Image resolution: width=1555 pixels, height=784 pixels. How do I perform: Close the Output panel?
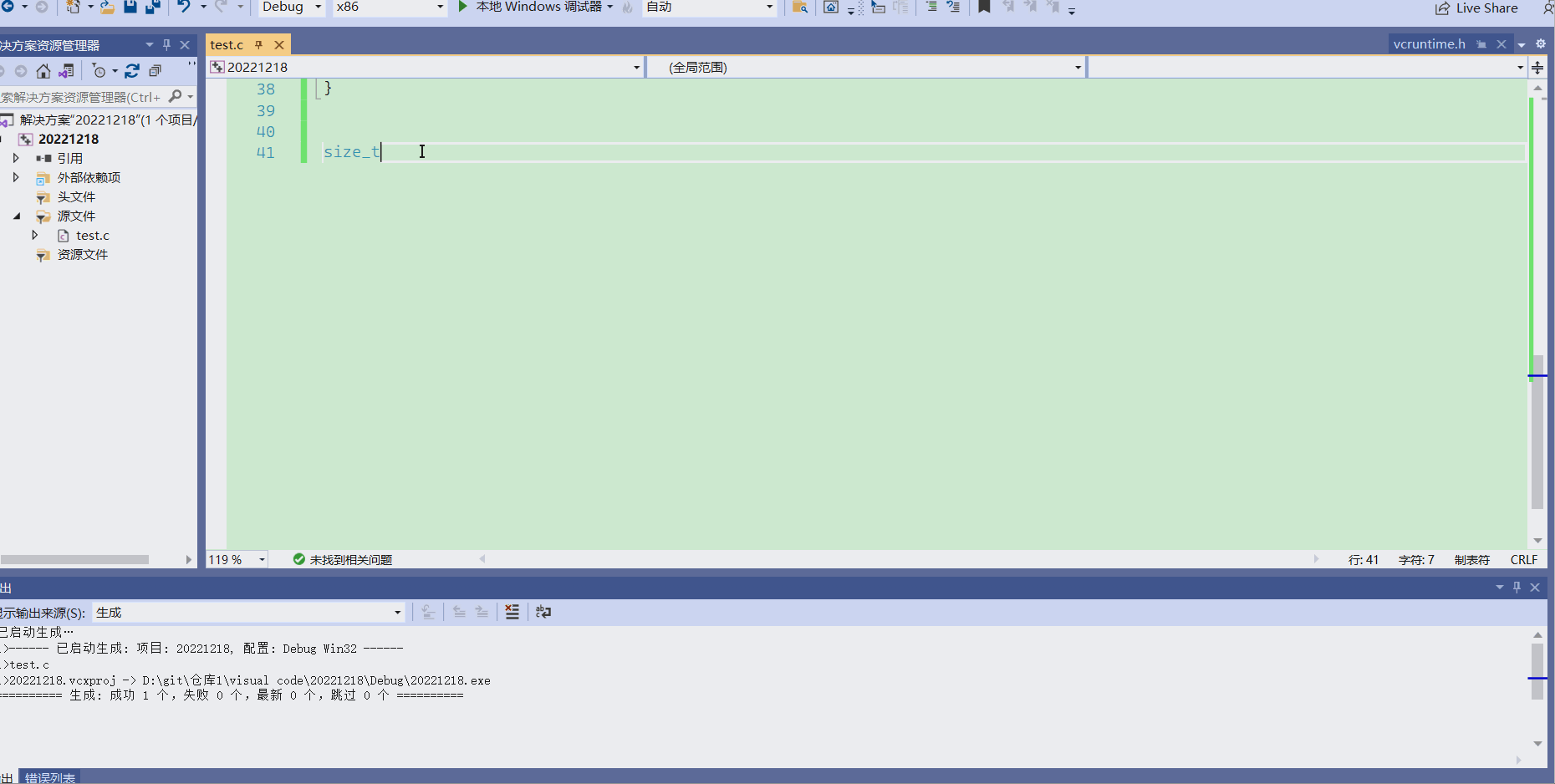[1535, 588]
